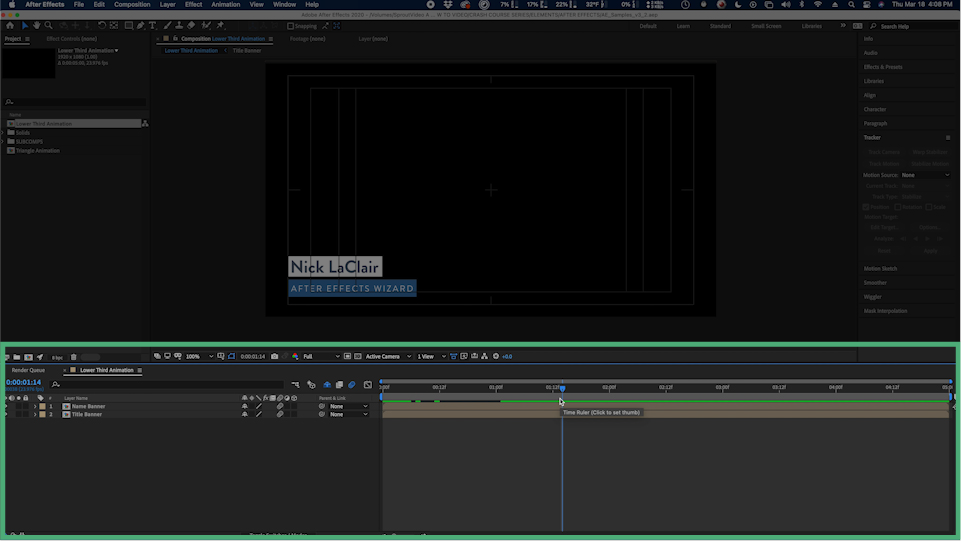
Task: Select the Pen tool
Action: click(140, 25)
